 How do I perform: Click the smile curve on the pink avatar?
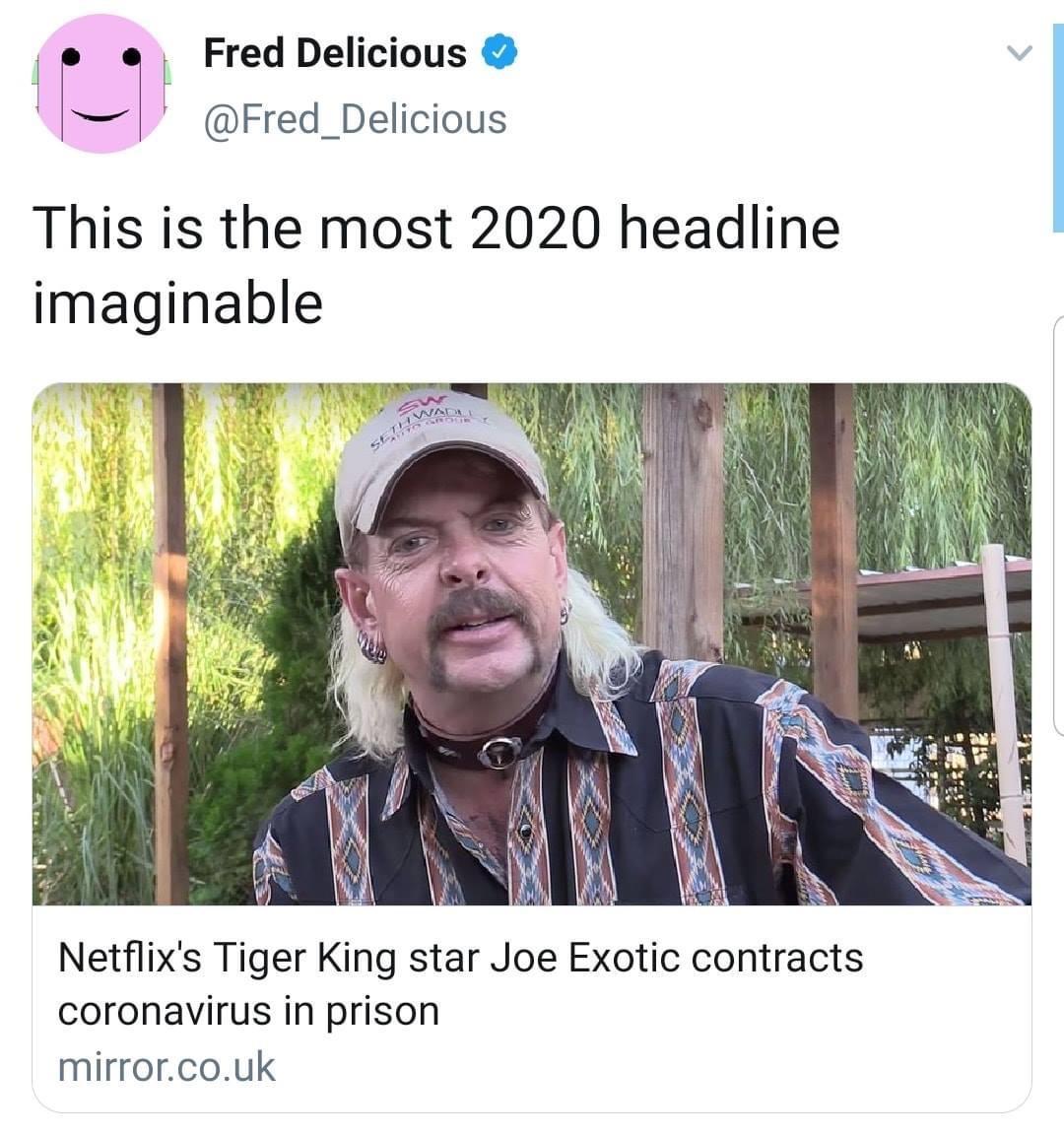(x=100, y=114)
